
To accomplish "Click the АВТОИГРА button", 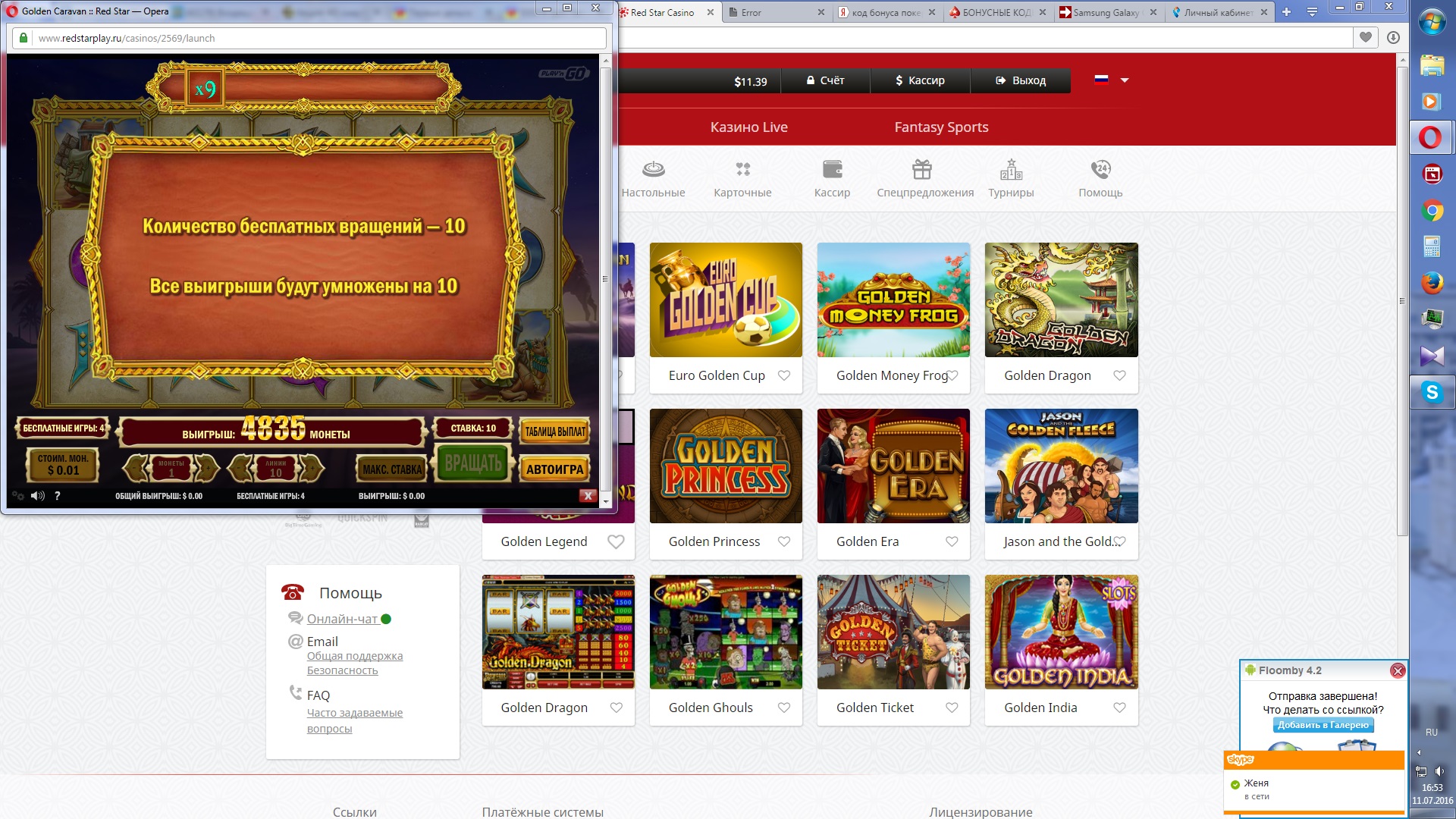I will (x=555, y=469).
